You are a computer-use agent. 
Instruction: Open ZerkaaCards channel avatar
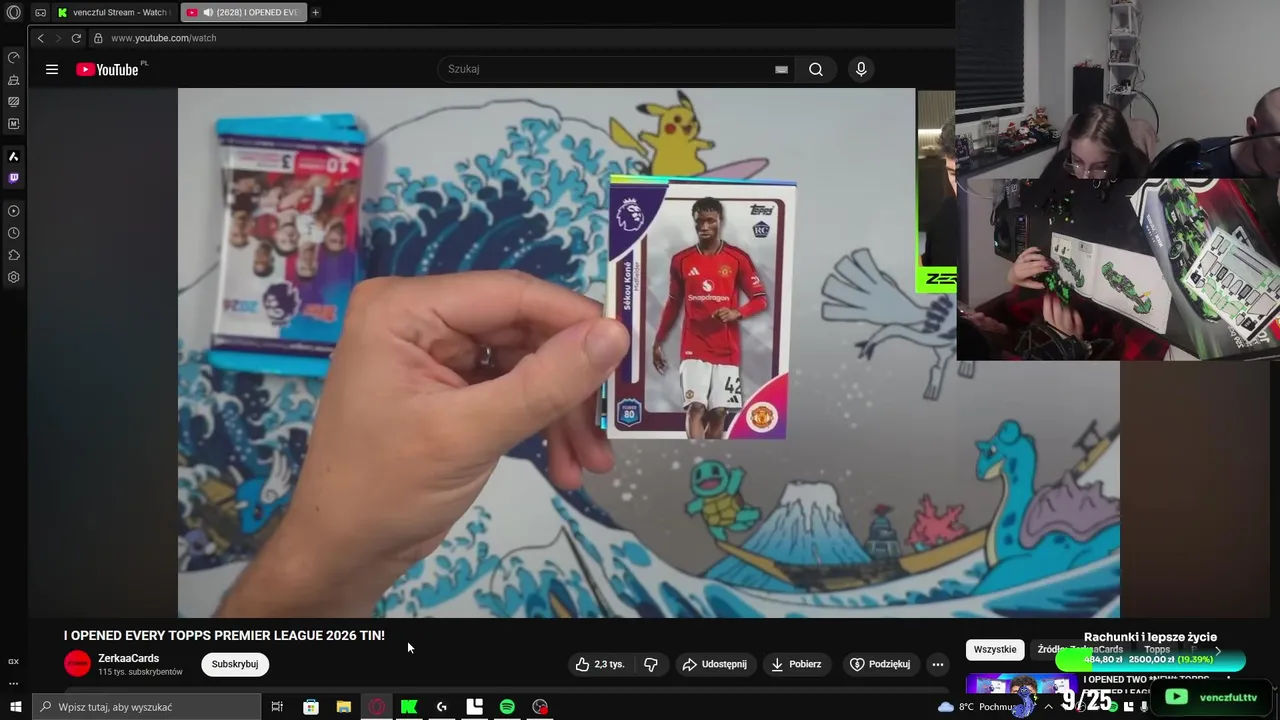point(77,664)
